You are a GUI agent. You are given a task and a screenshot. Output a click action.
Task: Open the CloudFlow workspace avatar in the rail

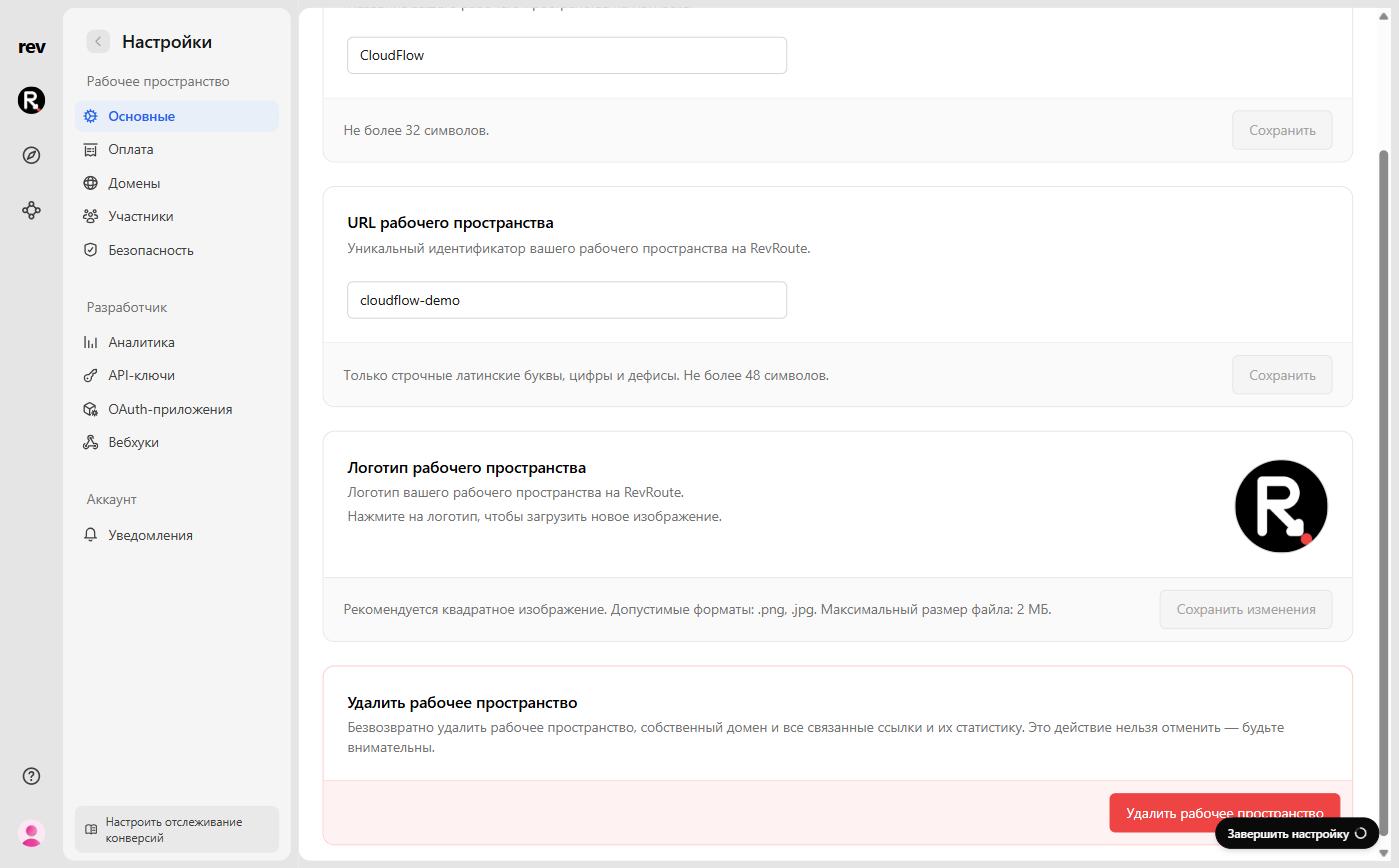32,100
